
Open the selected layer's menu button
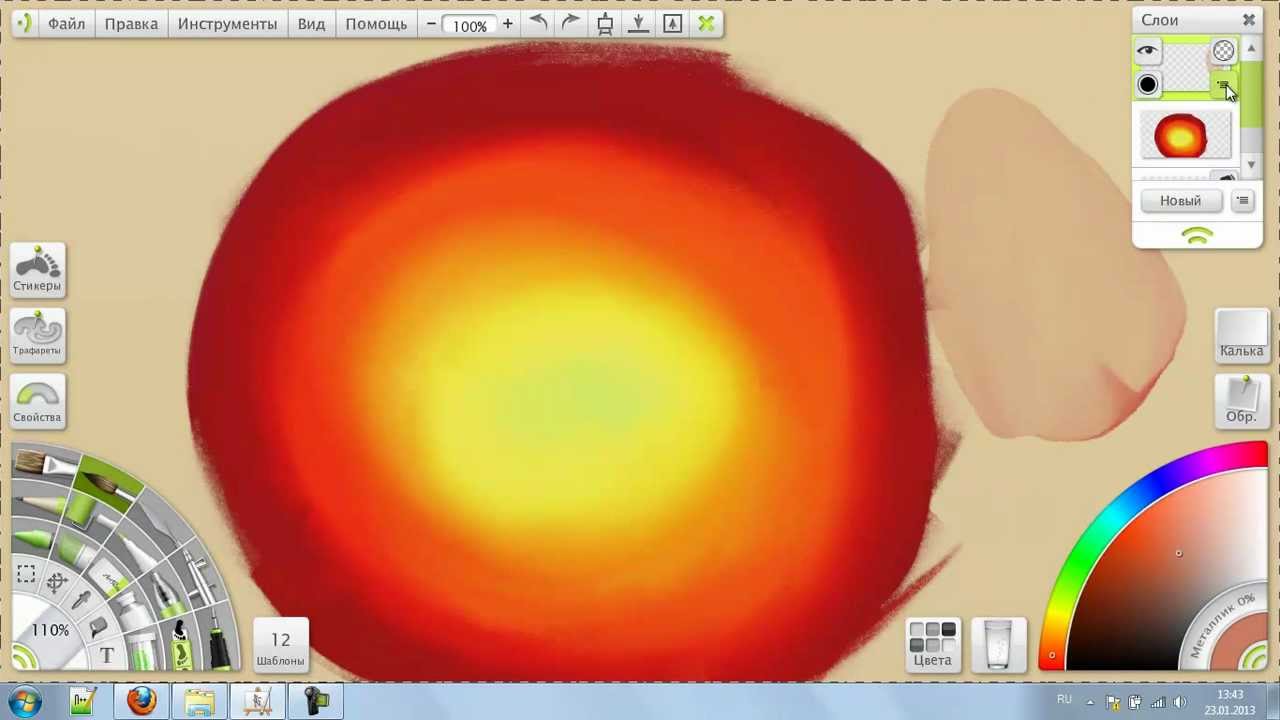tap(1223, 87)
